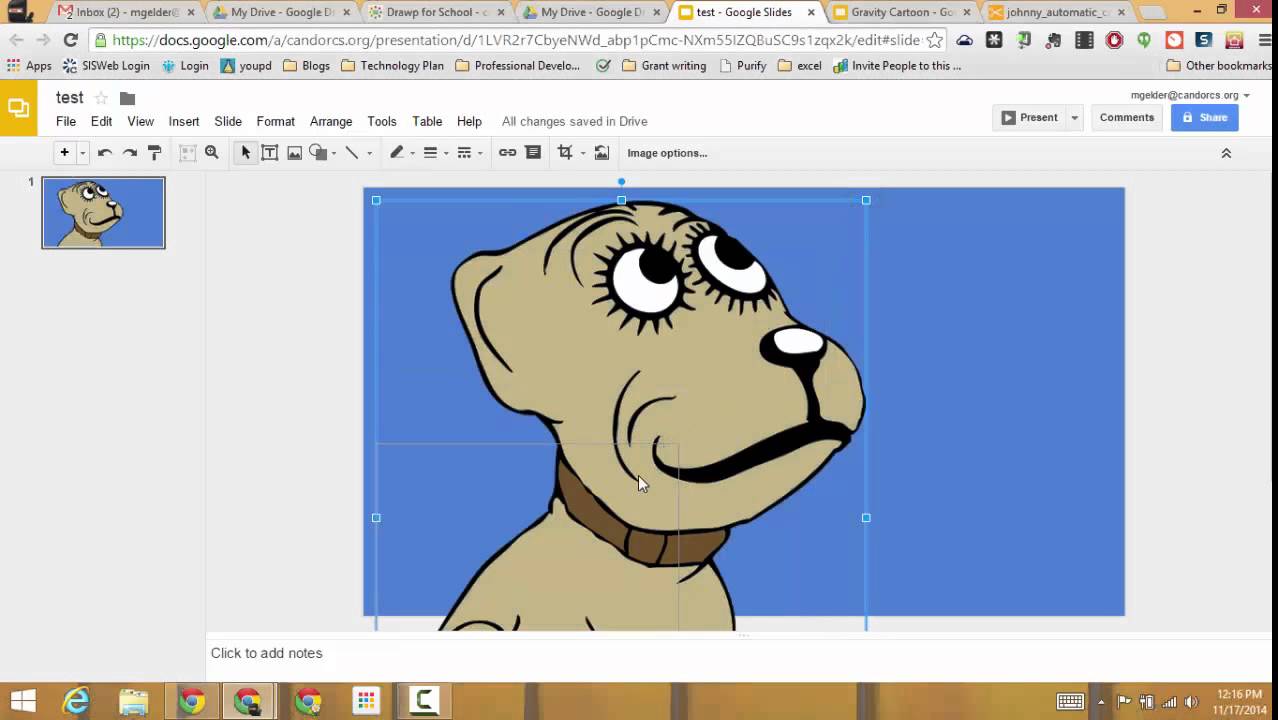Image resolution: width=1278 pixels, height=720 pixels.
Task: Open File Explorer from the taskbar
Action: tap(134, 701)
